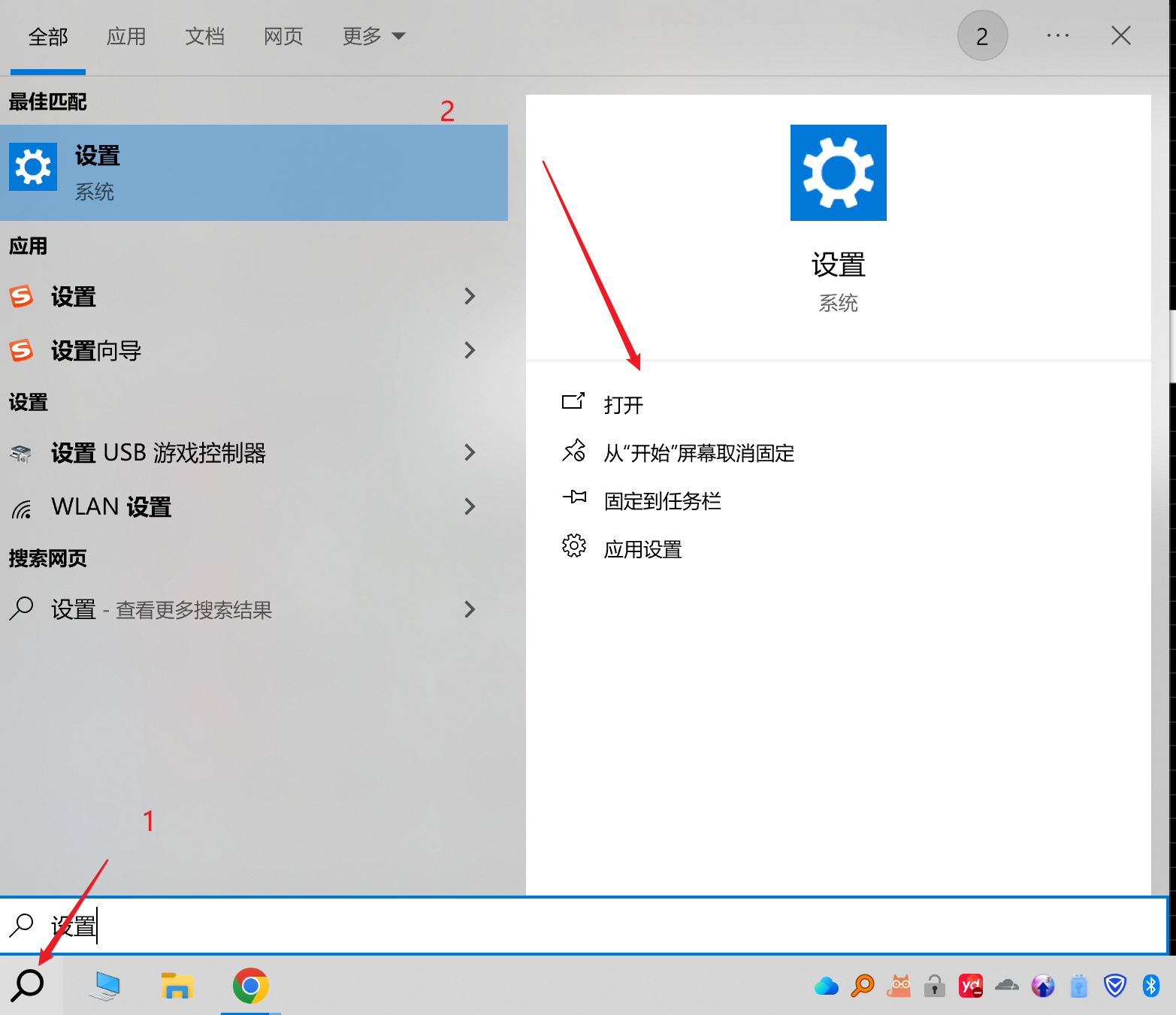Screen dimensions: 1176x1015
Task: Switch to the 文档 tab
Action: [205, 36]
